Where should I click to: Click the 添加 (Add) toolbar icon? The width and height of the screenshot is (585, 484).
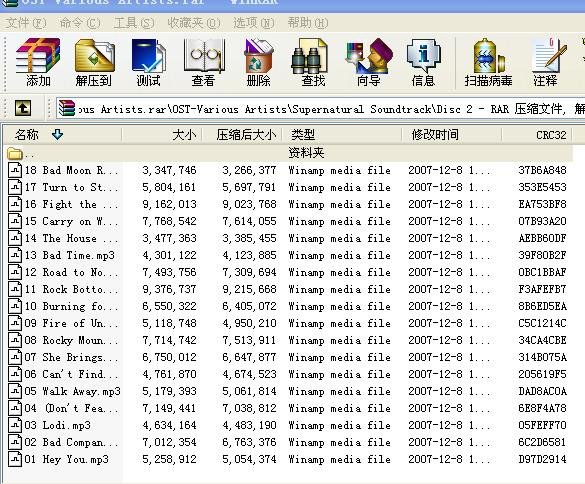(x=38, y=63)
